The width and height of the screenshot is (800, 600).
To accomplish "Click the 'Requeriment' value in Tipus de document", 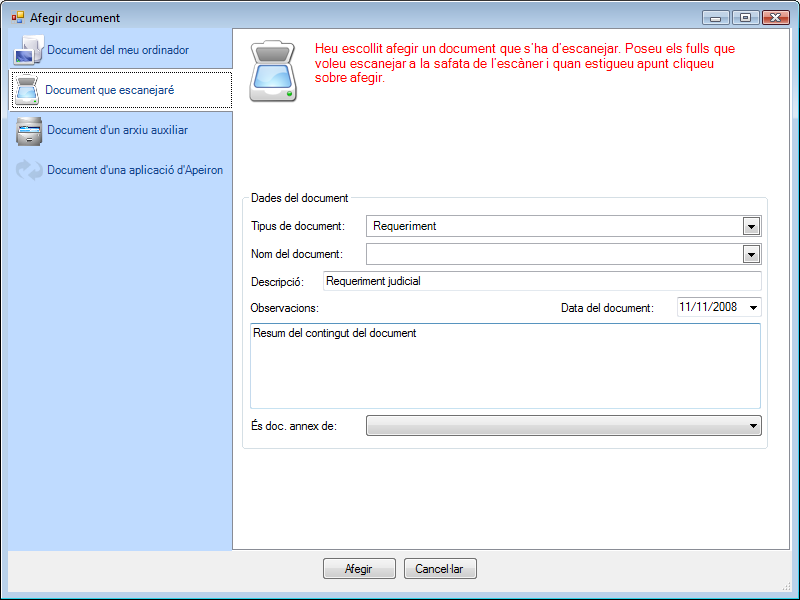I will click(x=405, y=226).
